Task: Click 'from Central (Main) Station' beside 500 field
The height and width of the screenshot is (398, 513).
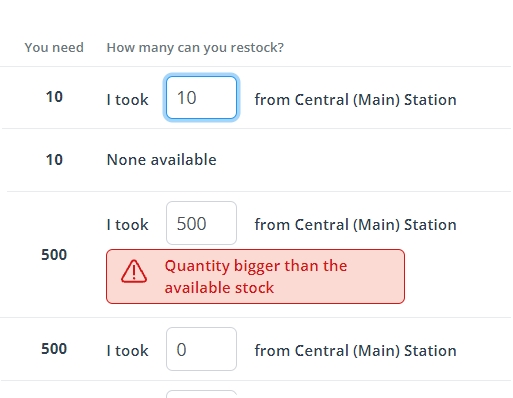Action: [x=356, y=225]
